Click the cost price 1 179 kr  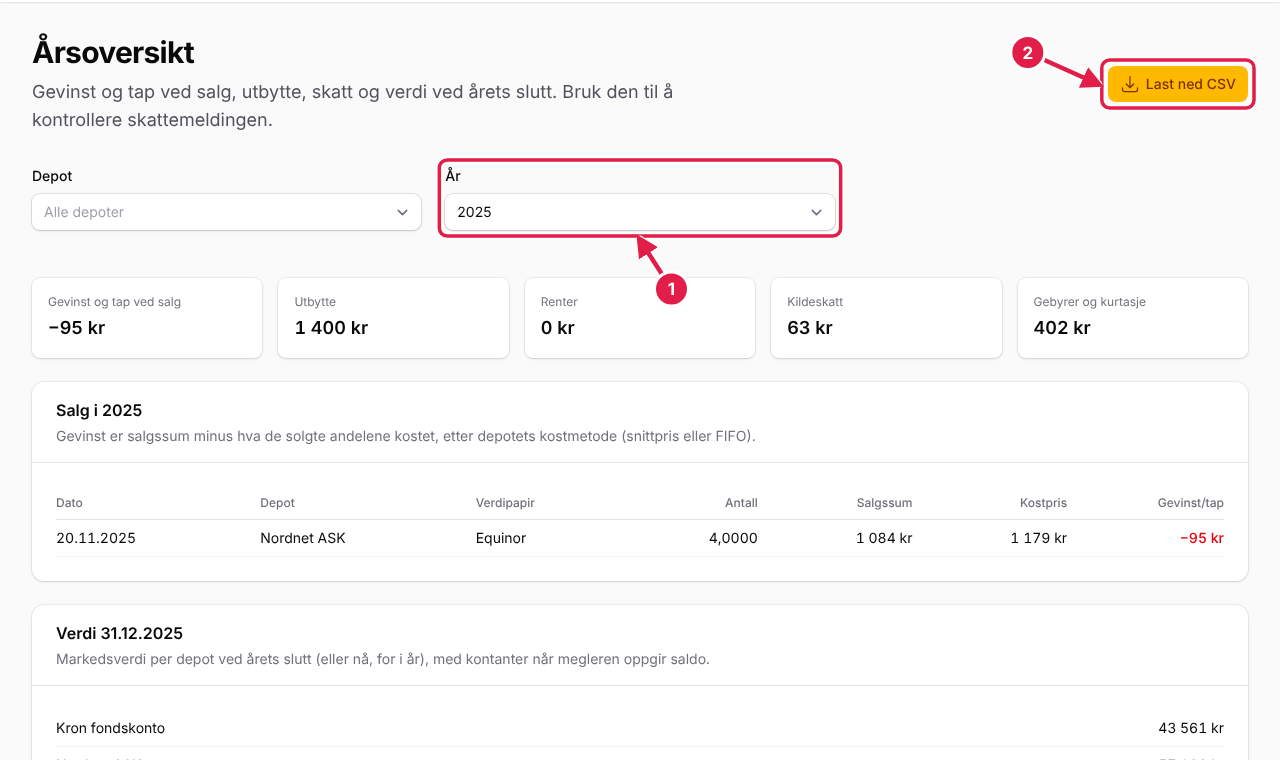pos(1039,538)
